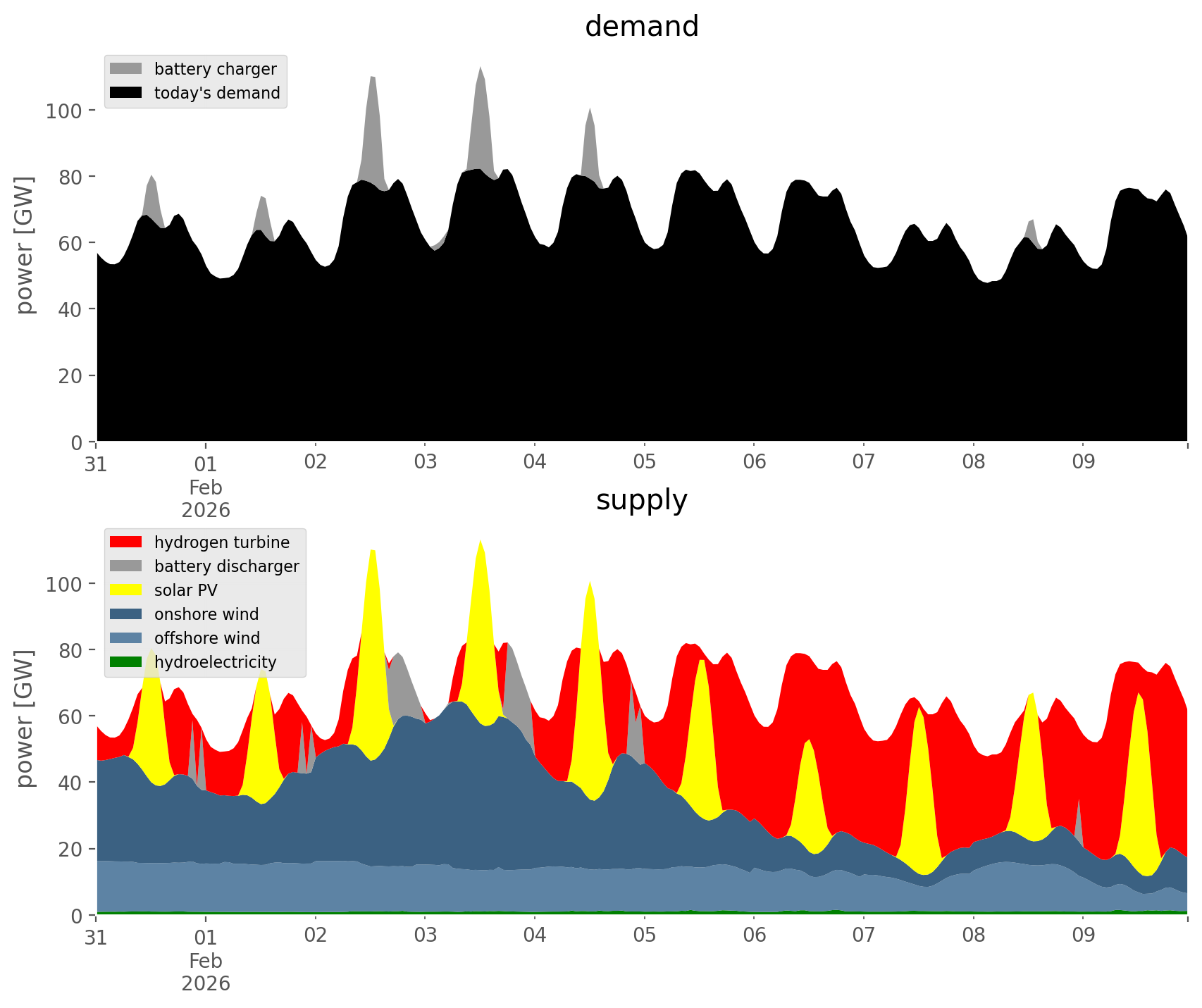1202x1008 pixels.
Task: Click the gray battery discharger legend swatch
Action: coord(126,566)
